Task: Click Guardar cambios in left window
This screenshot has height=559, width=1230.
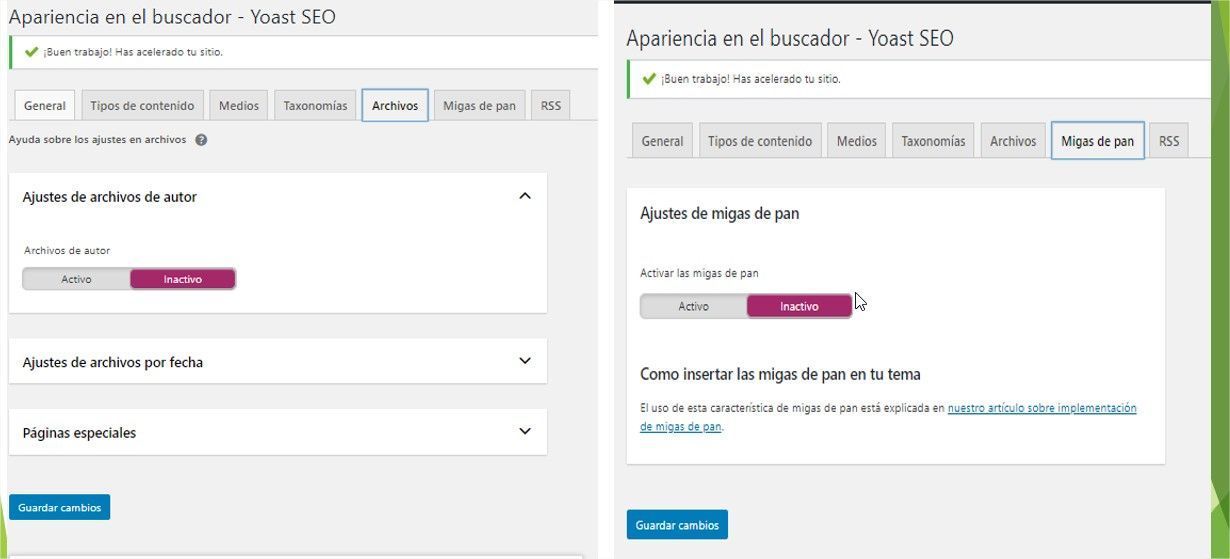Action: click(x=60, y=507)
